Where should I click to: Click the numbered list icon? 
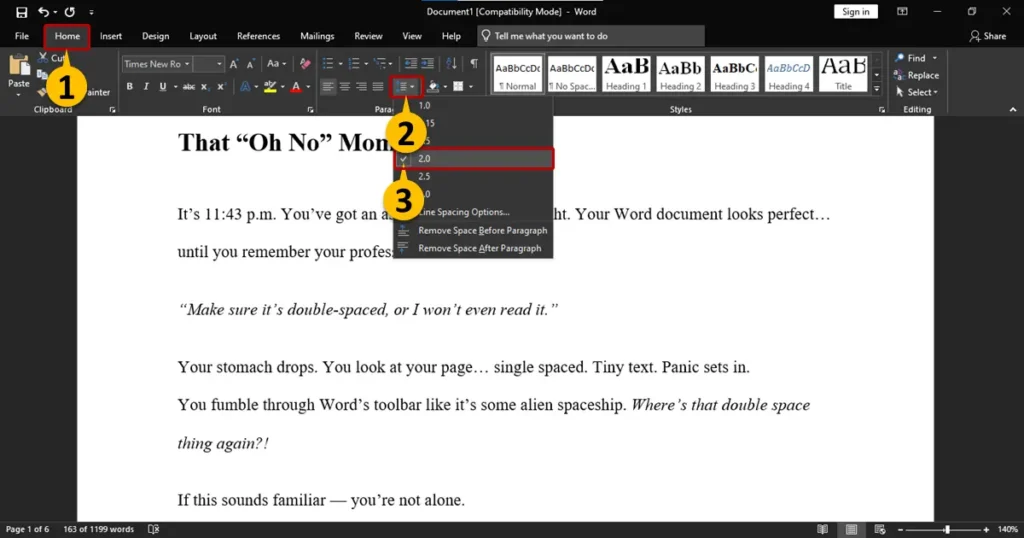(354, 63)
